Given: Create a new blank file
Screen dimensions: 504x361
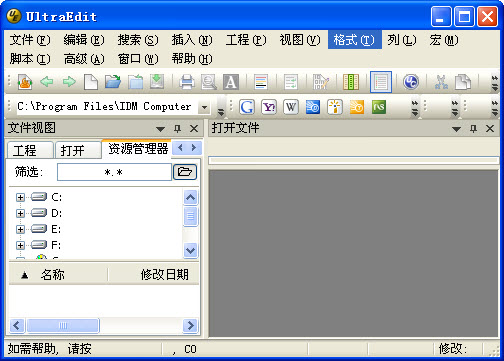Looking at the screenshot, I should (91, 82).
